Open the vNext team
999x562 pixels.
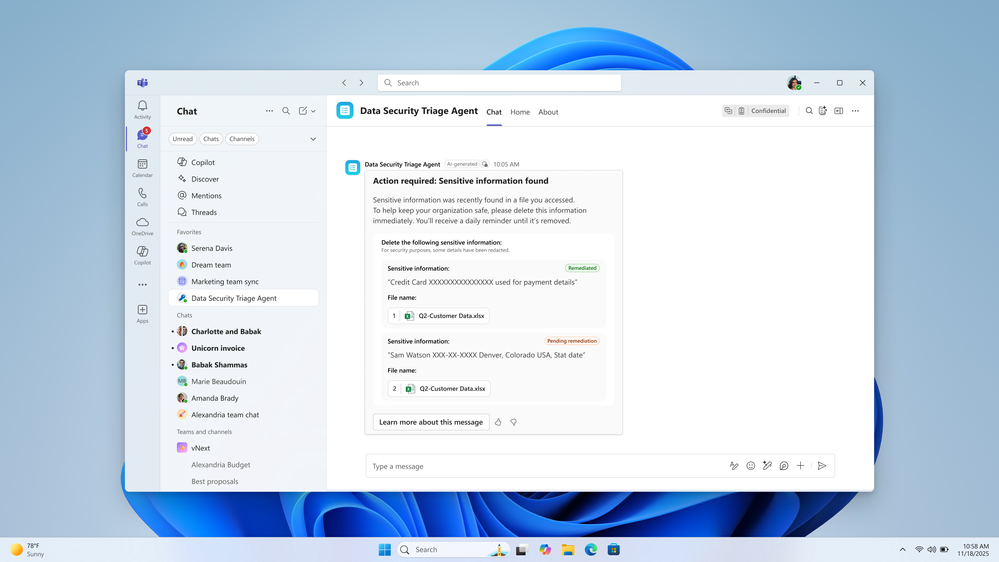coord(244,448)
